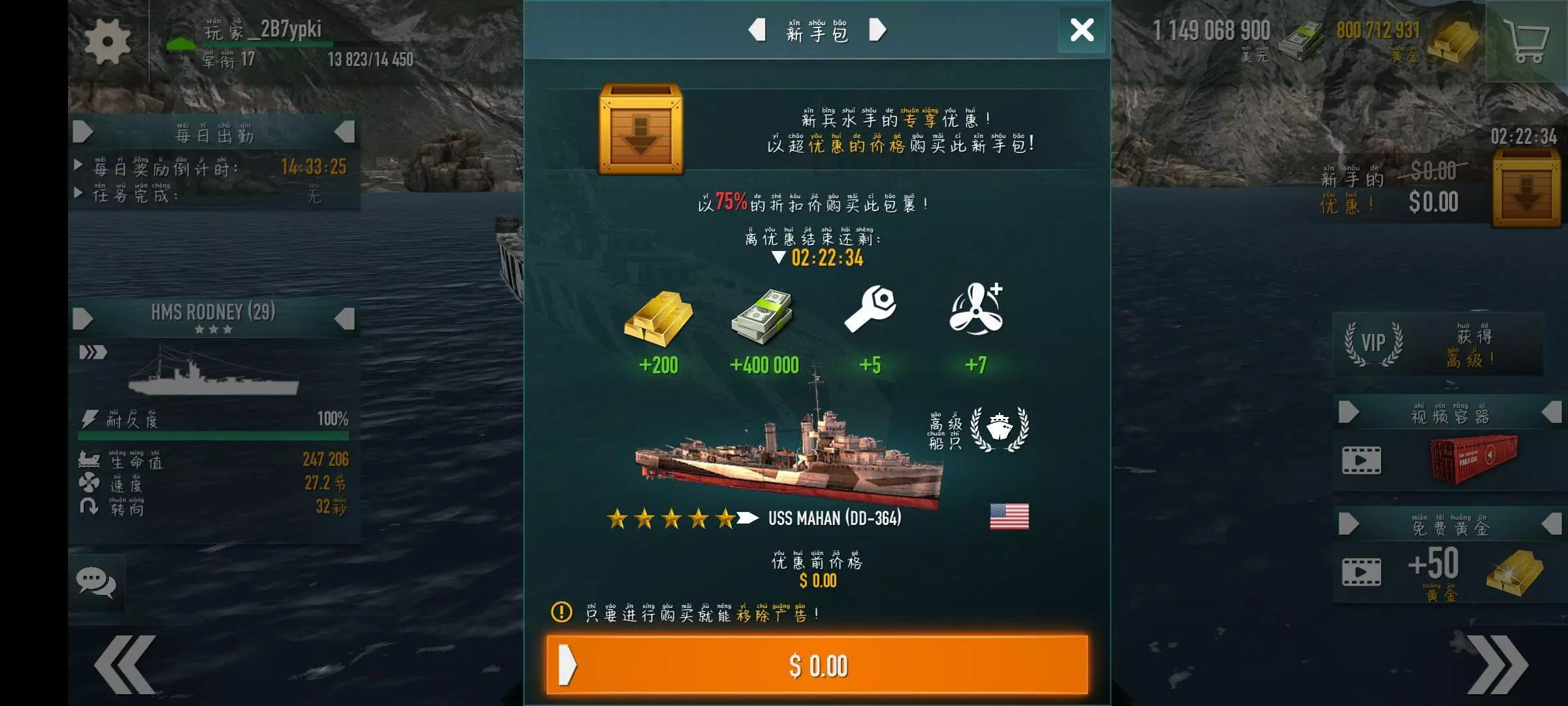This screenshot has height=706, width=1568.
Task: Open the chat speech bubbles icon
Action: tap(96, 582)
